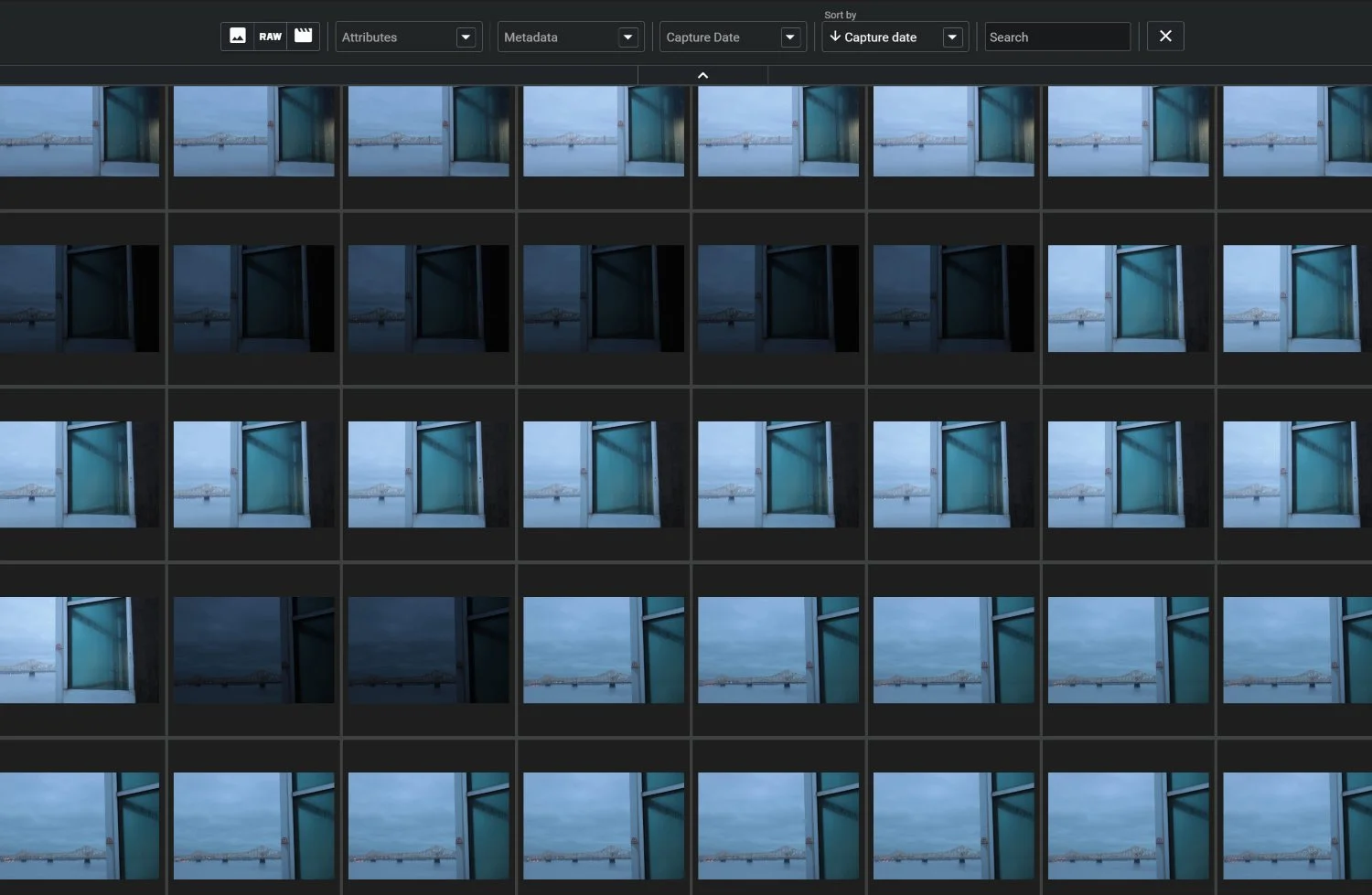The width and height of the screenshot is (1372, 895).
Task: Open the Capture Date filter menu
Action: [x=731, y=37]
